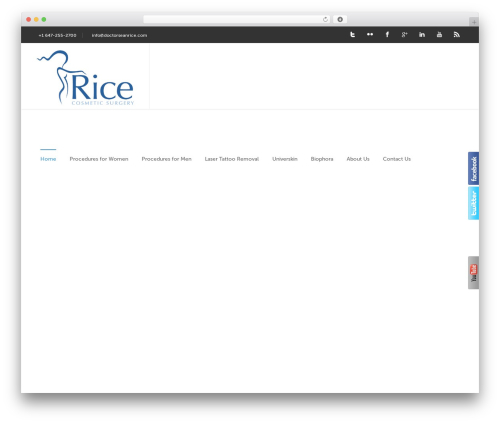
Task: Maximize the window with the green button
Action: pos(44,19)
